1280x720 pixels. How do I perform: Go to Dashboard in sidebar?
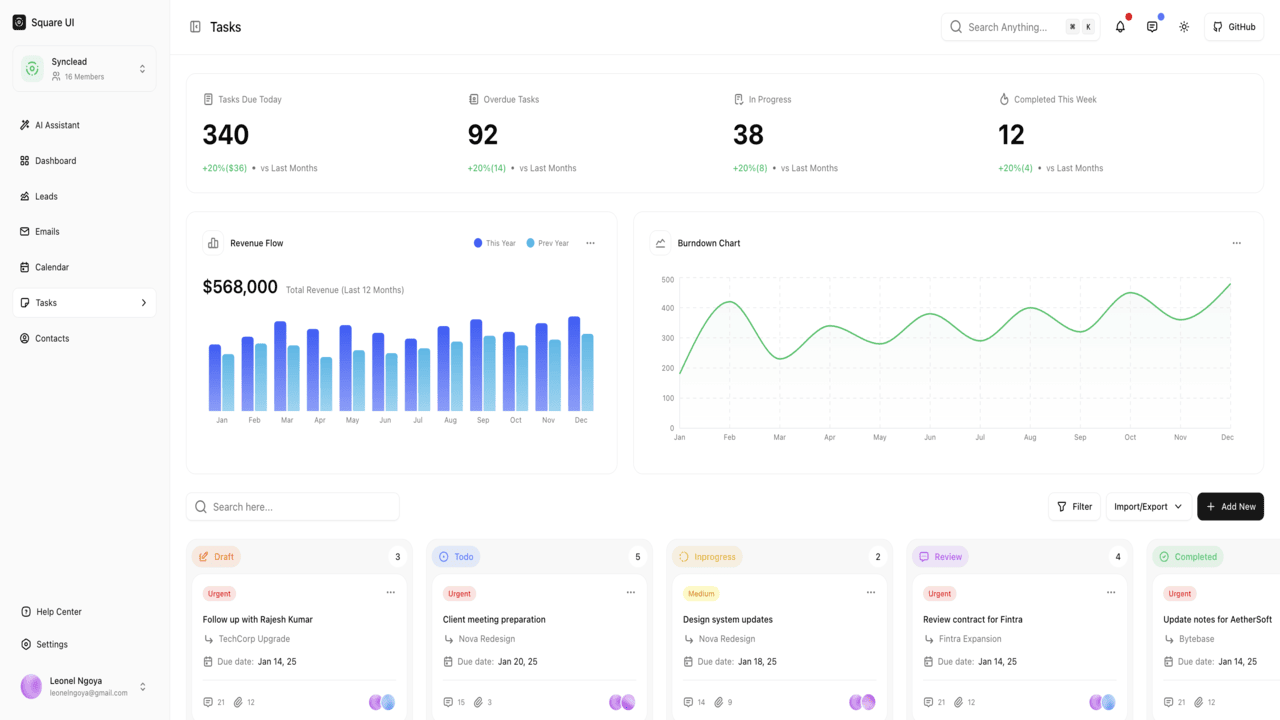(x=84, y=161)
